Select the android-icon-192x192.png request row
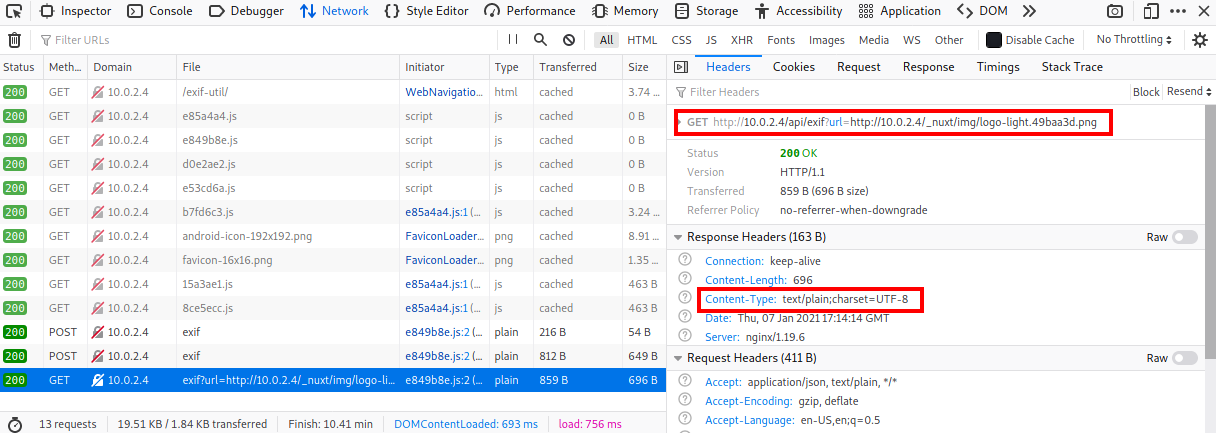1216x433 pixels. pos(333,236)
